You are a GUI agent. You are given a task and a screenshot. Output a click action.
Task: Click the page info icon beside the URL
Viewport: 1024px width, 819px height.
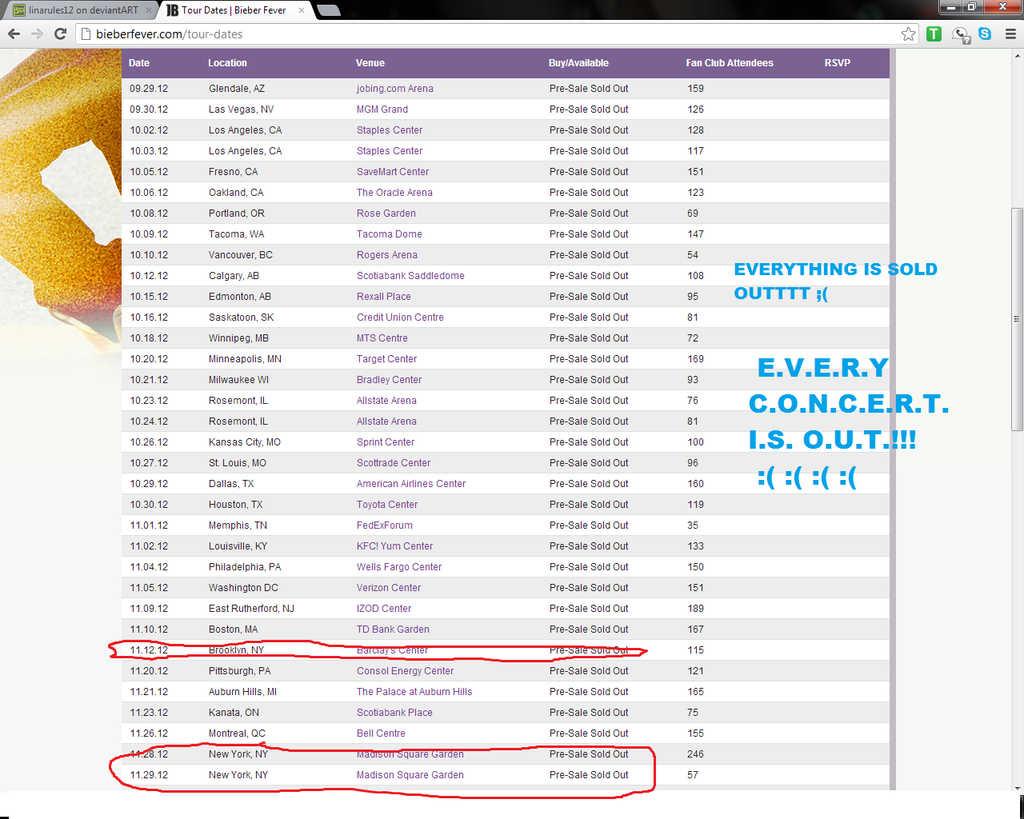point(85,34)
